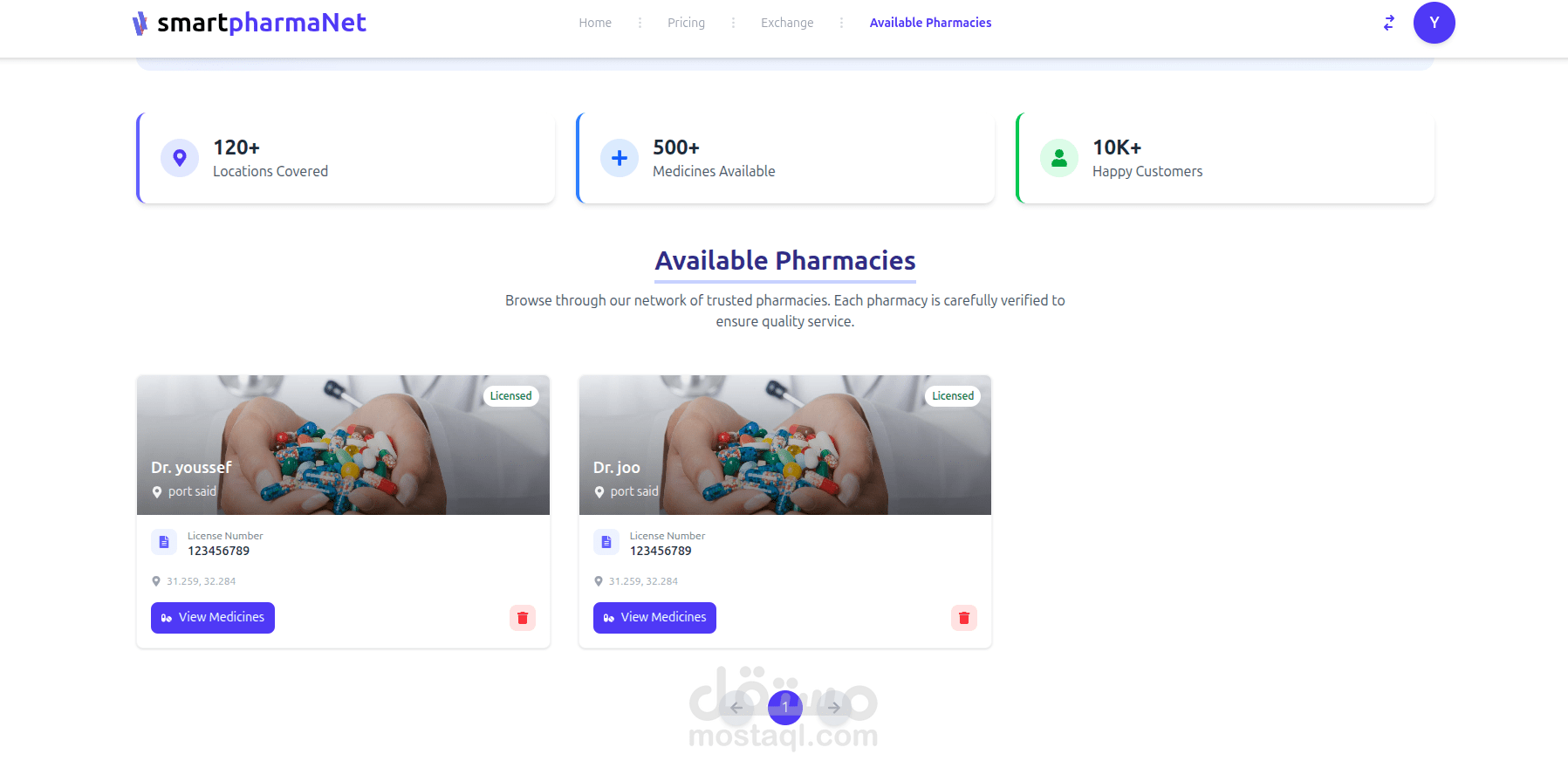This screenshot has height=768, width=1568.
Task: Click the Locations Covered map pin icon
Action: [180, 158]
